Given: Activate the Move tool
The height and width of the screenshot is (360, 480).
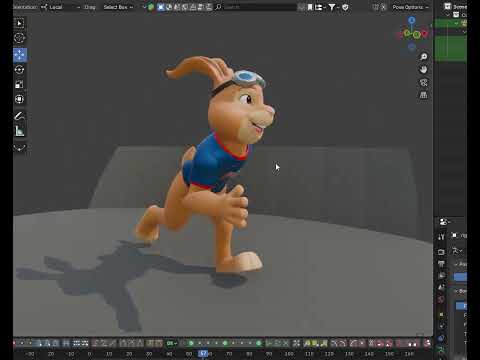Looking at the screenshot, I should (20, 55).
